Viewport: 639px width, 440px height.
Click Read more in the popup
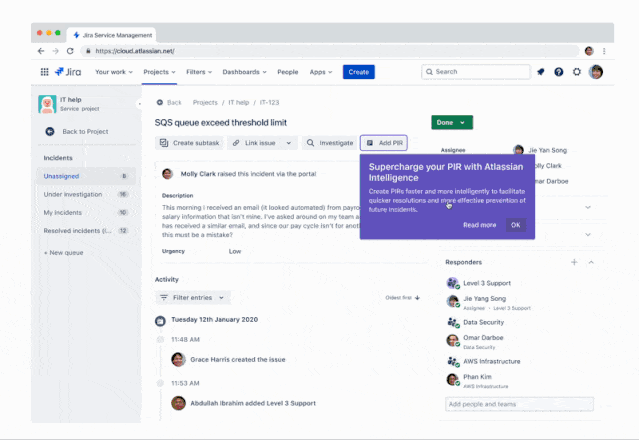[480, 225]
